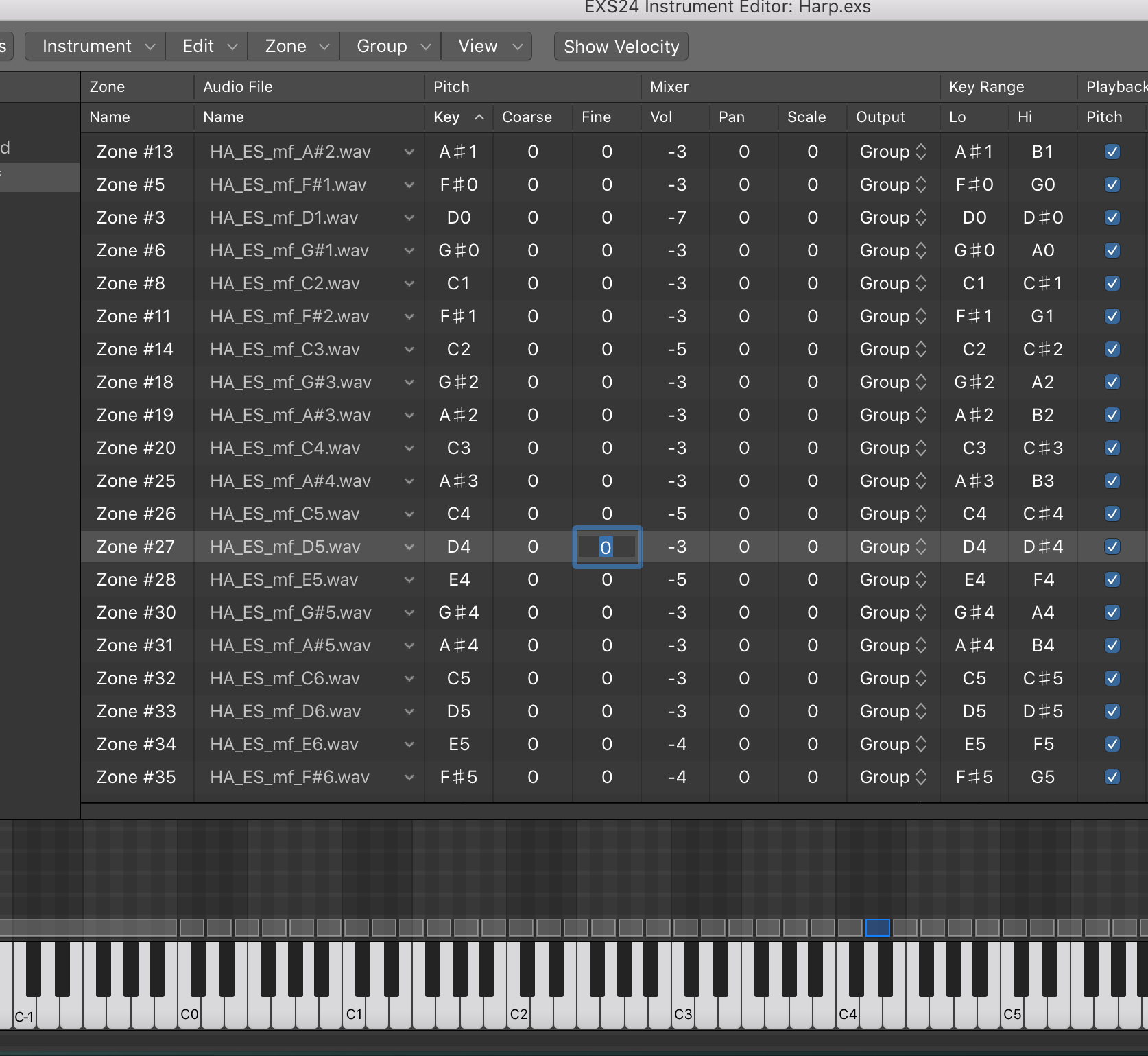Expand audio file dropdown for HA_ES_mf_C4.wav
This screenshot has width=1148, height=1056.
(409, 448)
